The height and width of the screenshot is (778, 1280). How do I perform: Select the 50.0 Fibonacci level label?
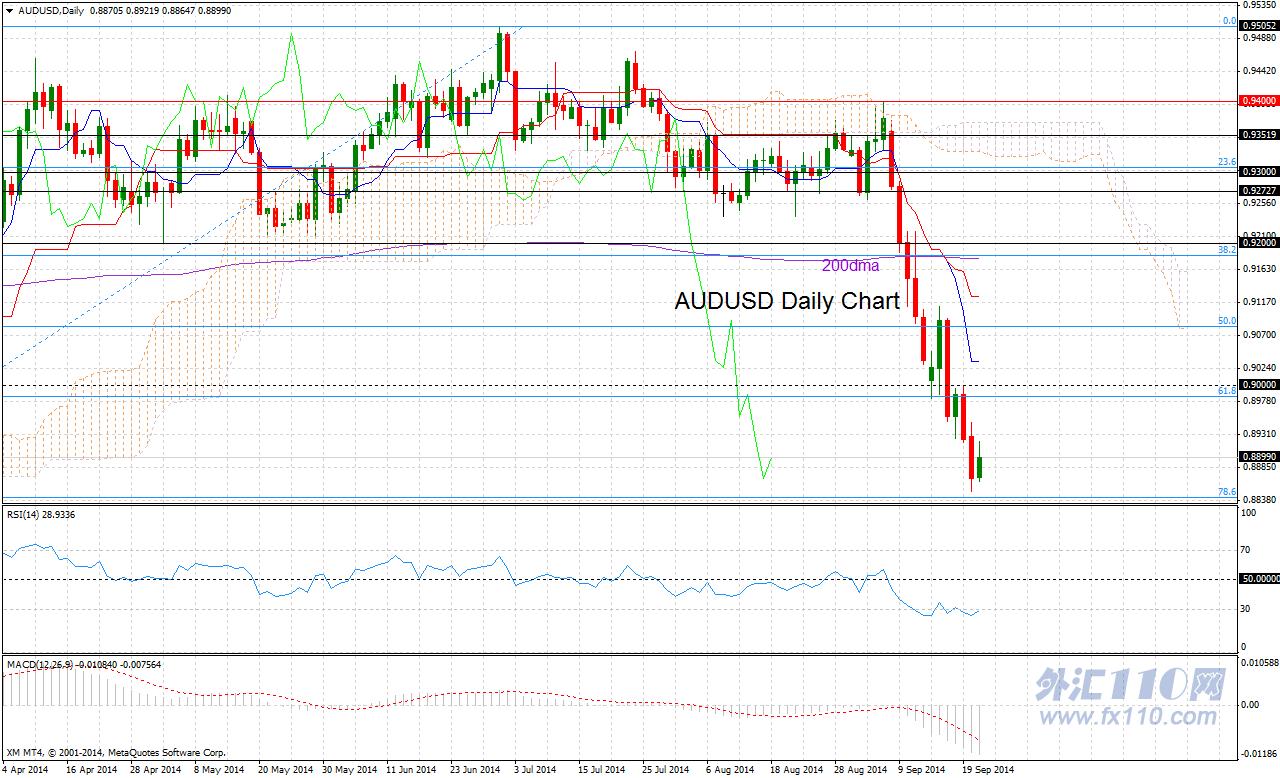[1227, 321]
